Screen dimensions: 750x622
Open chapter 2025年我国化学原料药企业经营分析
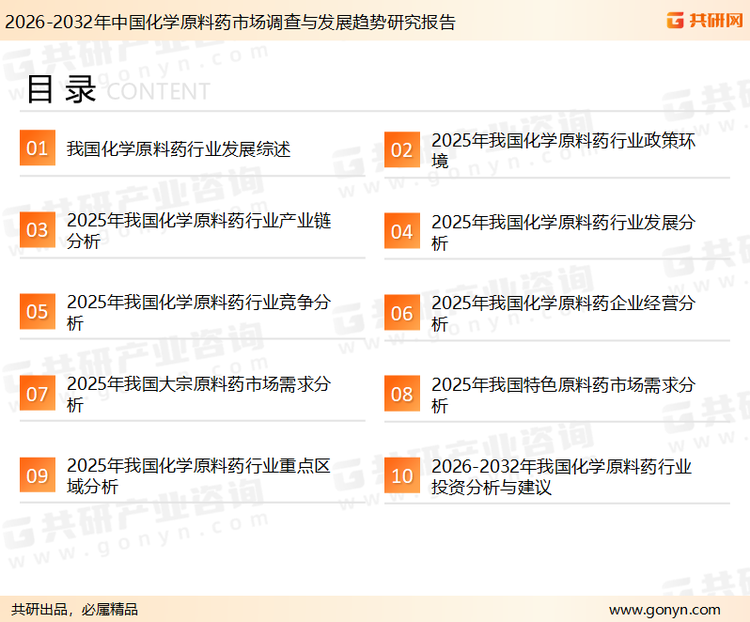[x=563, y=313]
